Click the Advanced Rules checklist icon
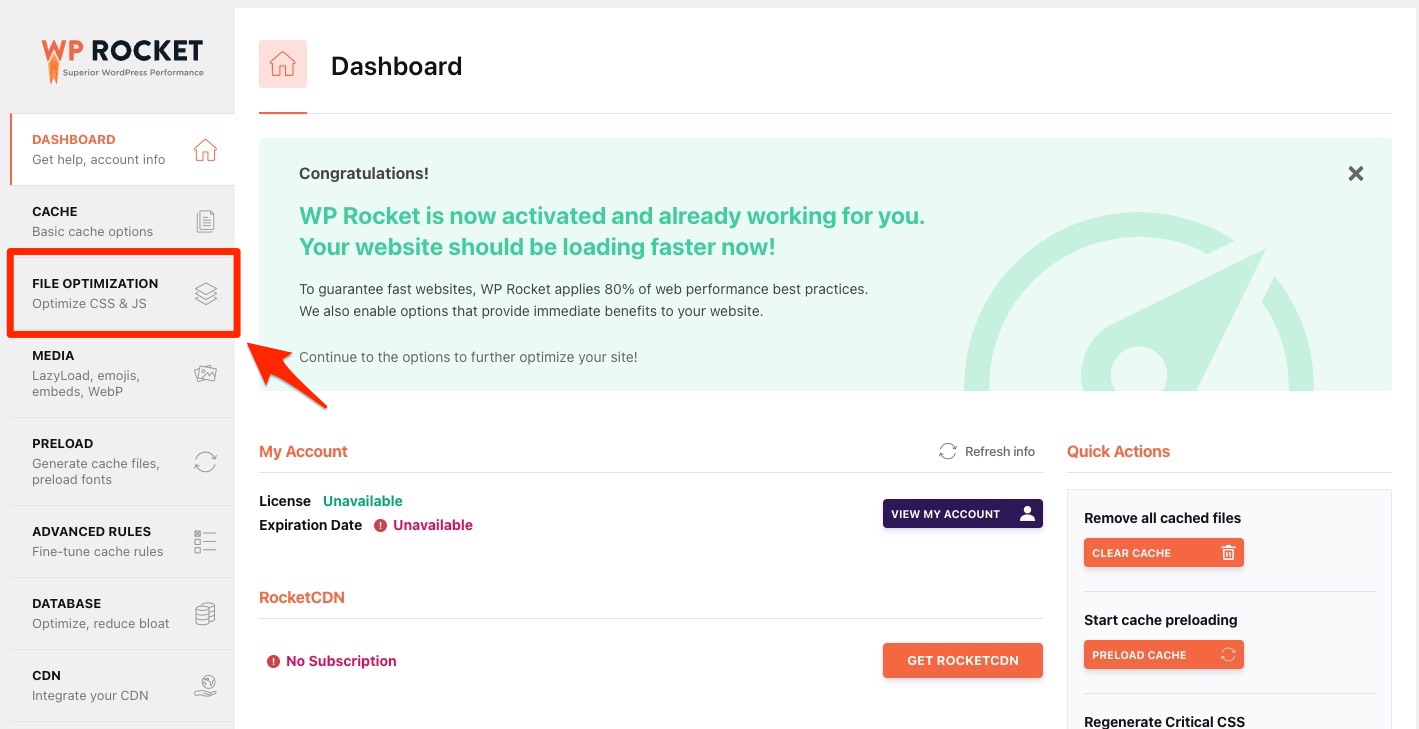This screenshot has width=1419, height=729. coord(205,541)
